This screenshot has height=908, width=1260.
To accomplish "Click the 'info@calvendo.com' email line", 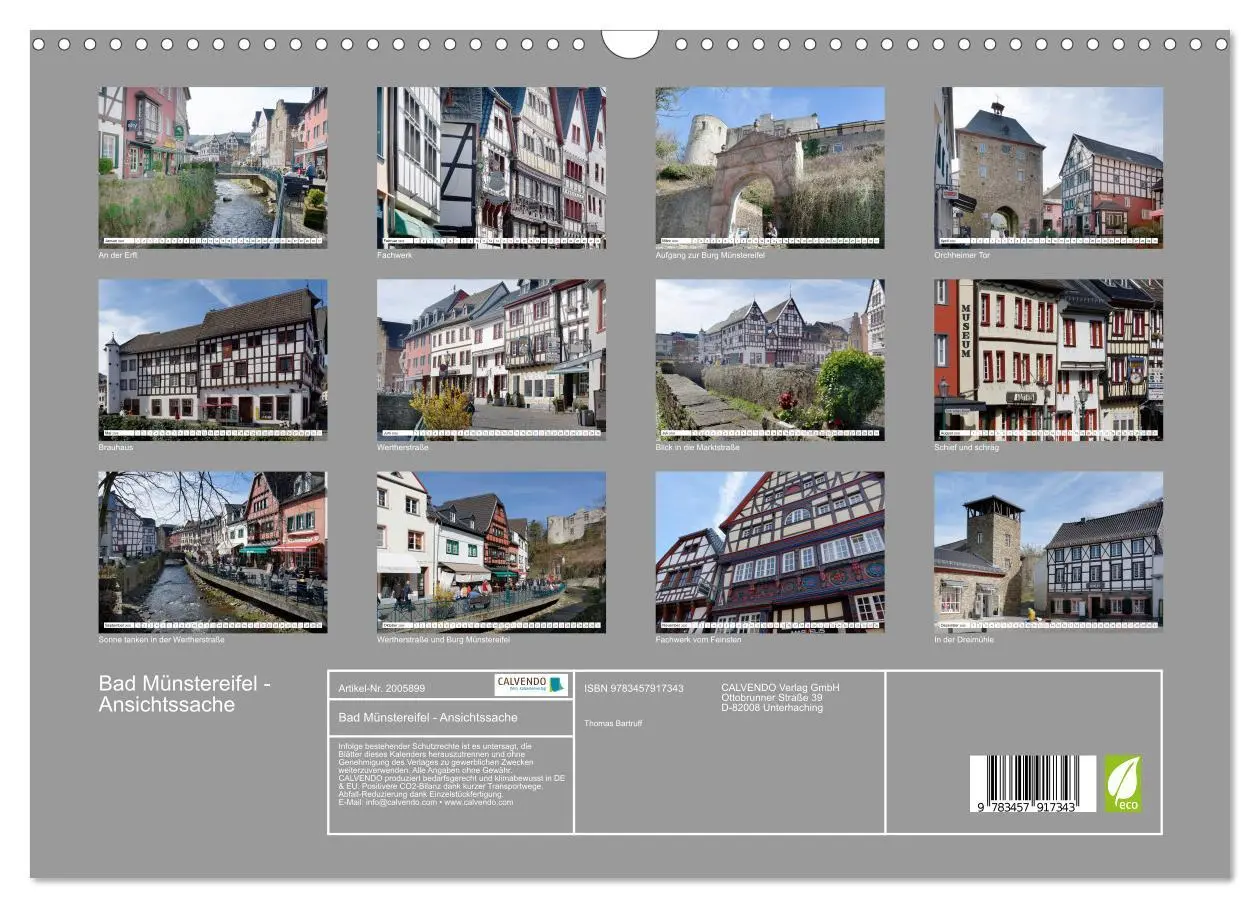I will (426, 802).
